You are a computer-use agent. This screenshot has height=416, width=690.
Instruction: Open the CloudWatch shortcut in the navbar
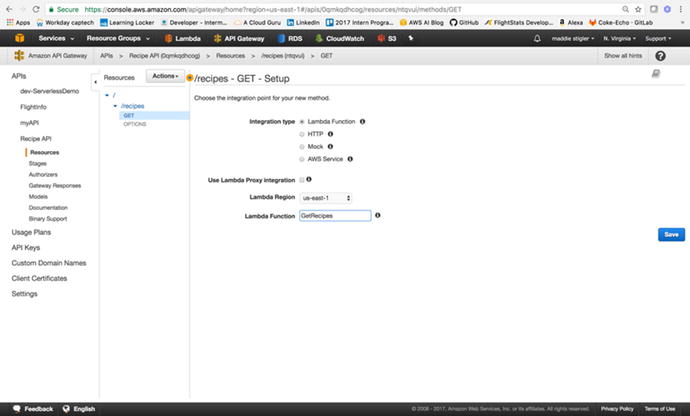[340, 39]
